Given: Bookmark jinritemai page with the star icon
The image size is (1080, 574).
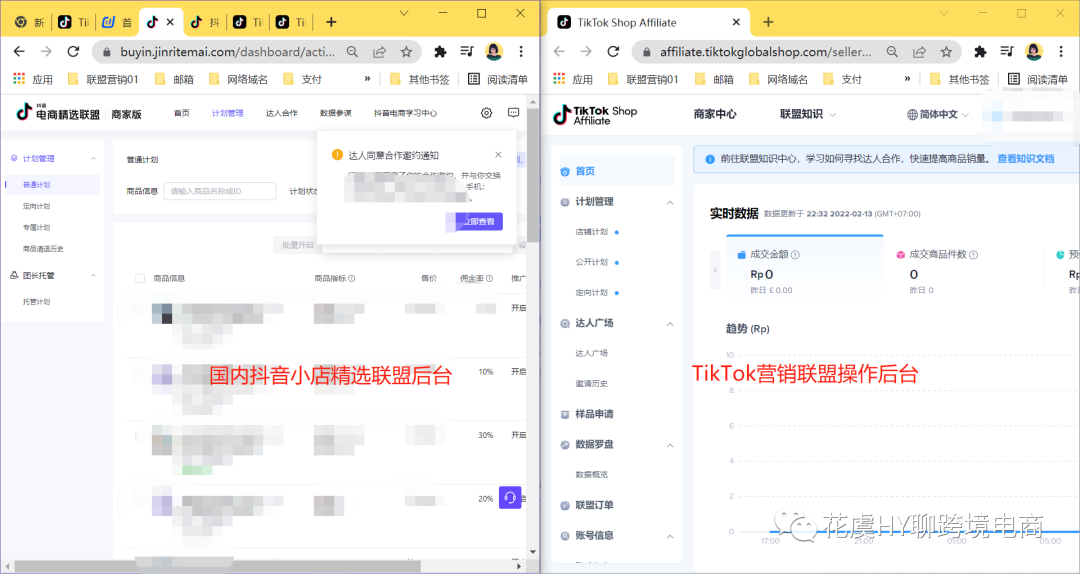Looking at the screenshot, I should click(406, 52).
